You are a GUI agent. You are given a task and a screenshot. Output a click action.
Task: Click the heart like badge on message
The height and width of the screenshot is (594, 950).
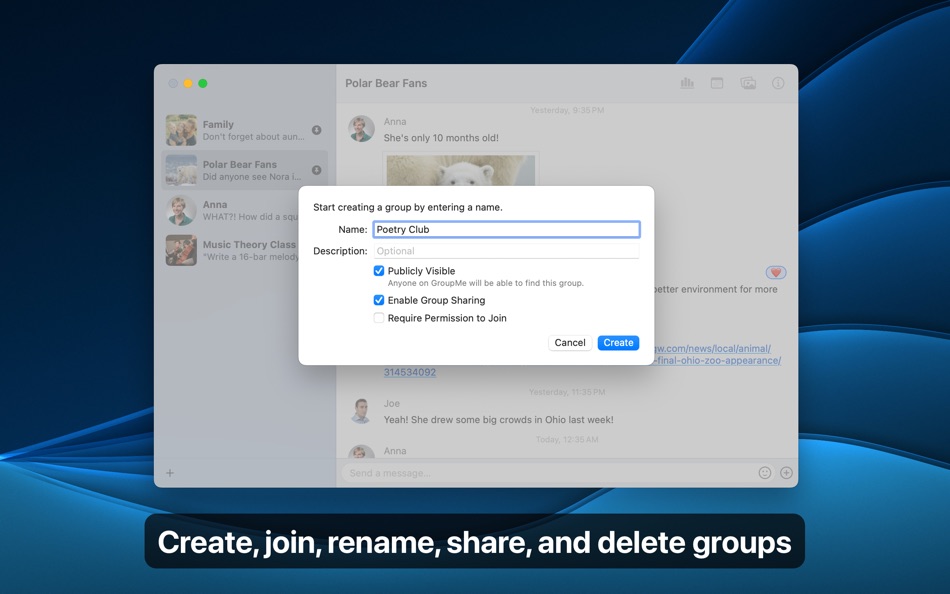pyautogui.click(x=776, y=272)
